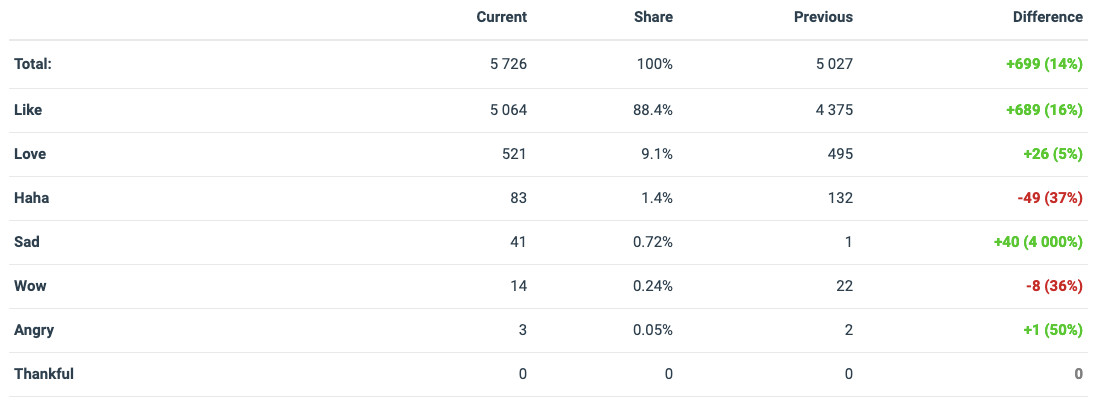
Task: Click the Love share value 9.1%
Action: pyautogui.click(x=657, y=154)
